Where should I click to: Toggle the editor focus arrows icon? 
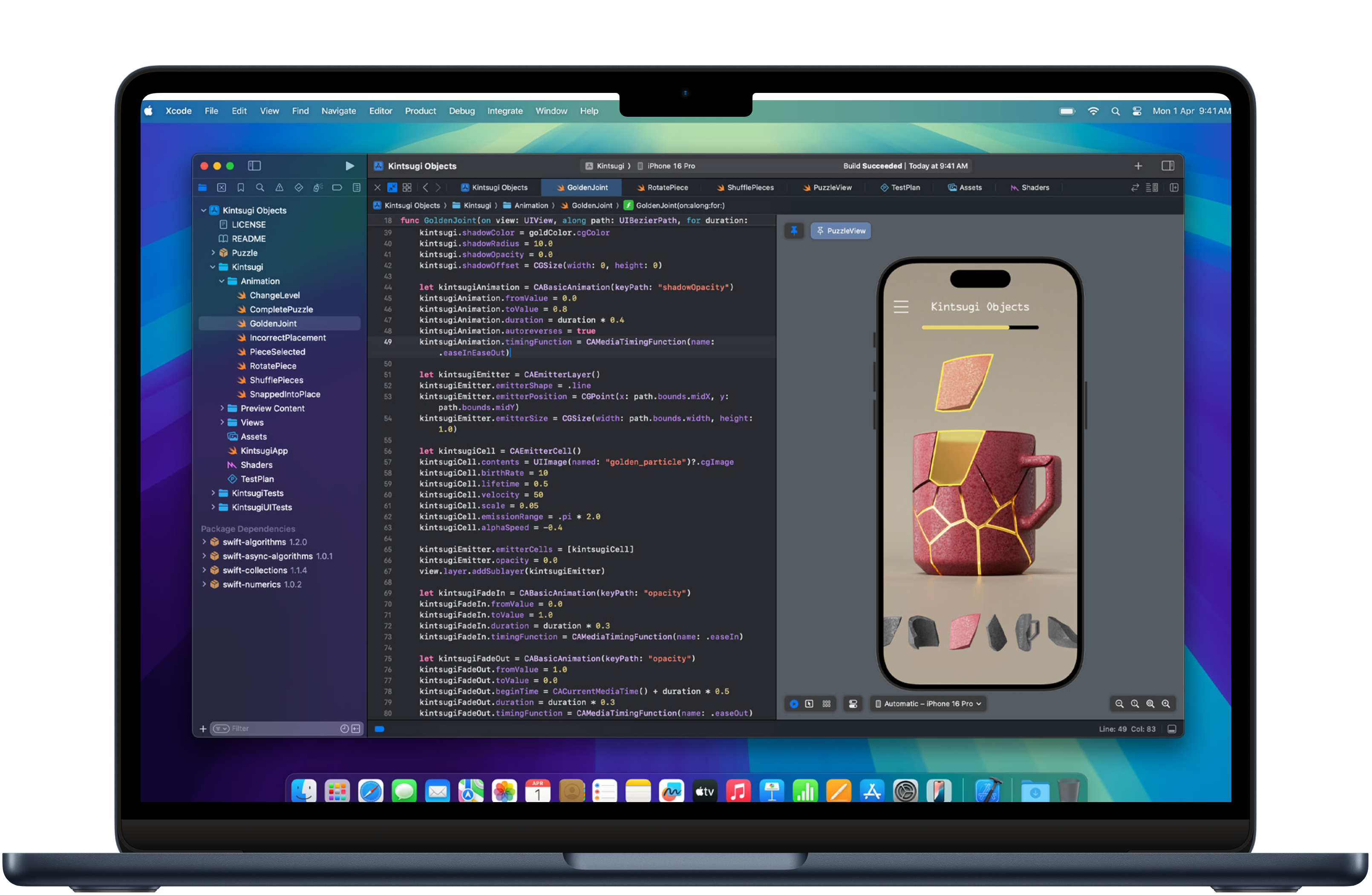coord(392,188)
